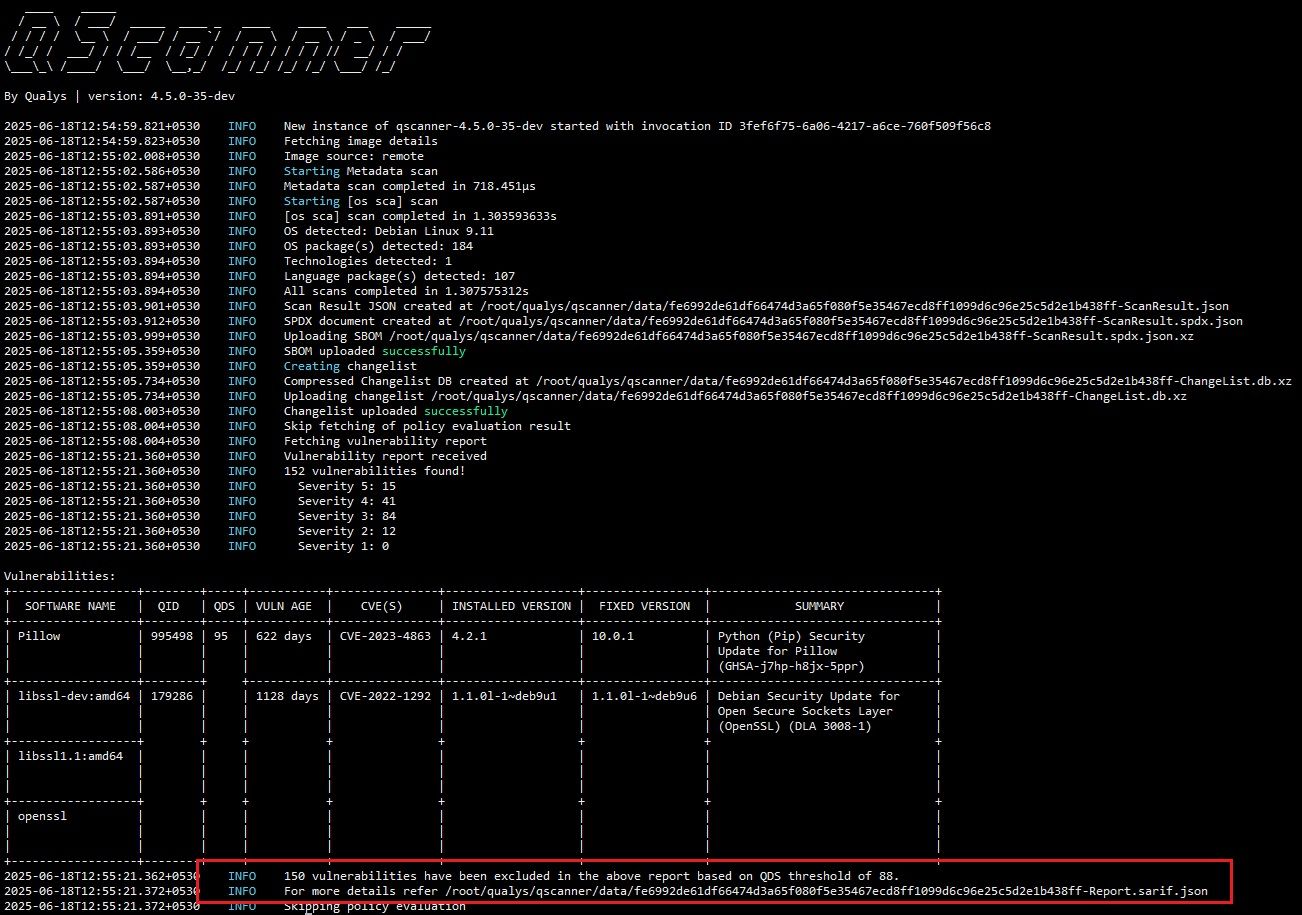Image resolution: width=1302 pixels, height=915 pixels.
Task: Select the 'Uploading changelist' log line
Action: [735, 396]
